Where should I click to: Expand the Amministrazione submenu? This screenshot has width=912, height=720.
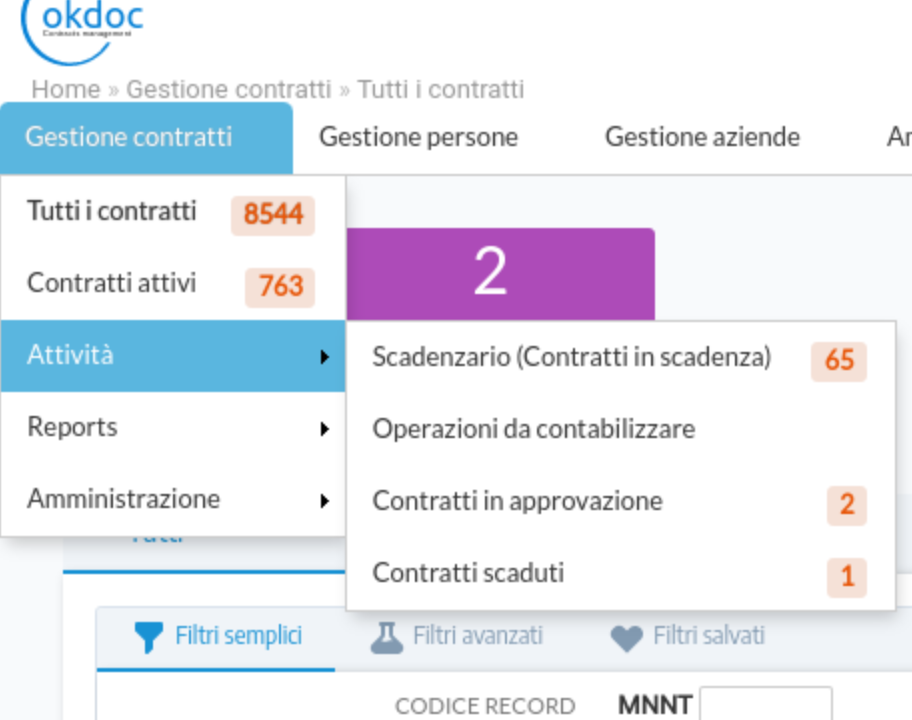pyautogui.click(x=325, y=500)
